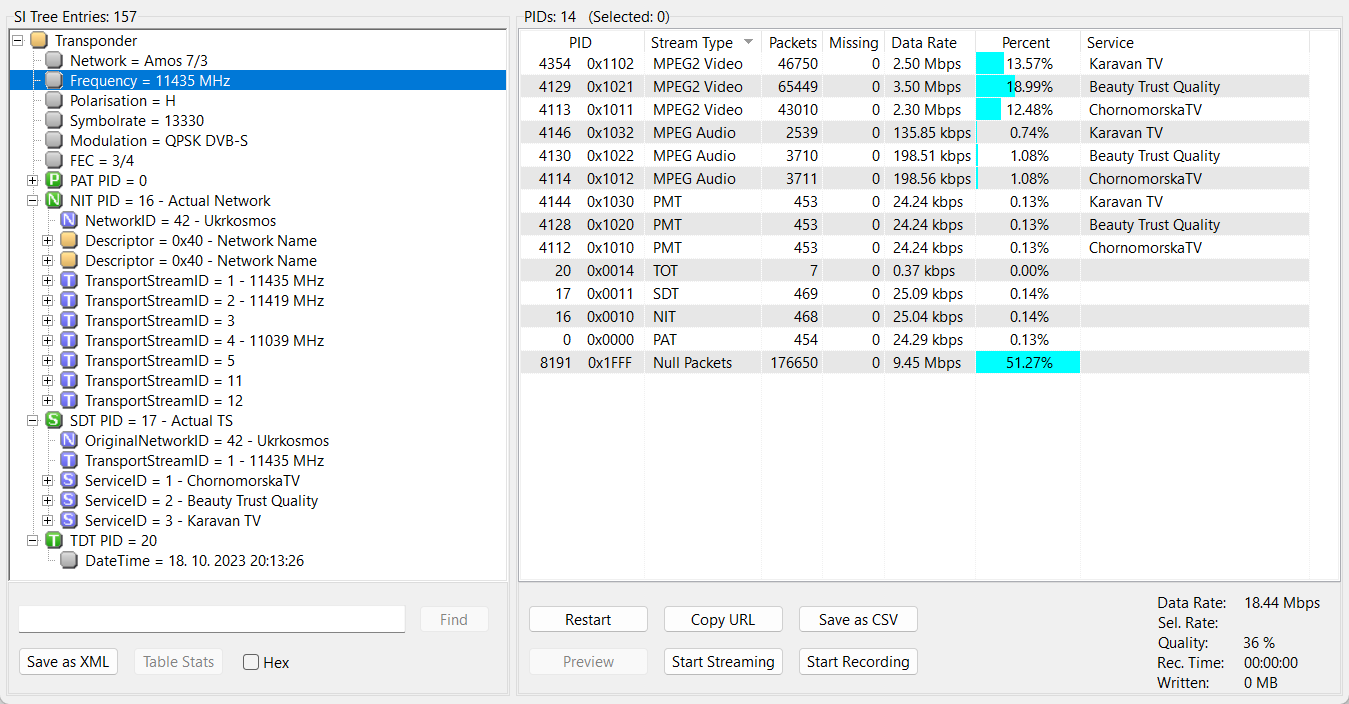Collapse the Transponder tree node
This screenshot has height=704, width=1349.
click(x=18, y=41)
